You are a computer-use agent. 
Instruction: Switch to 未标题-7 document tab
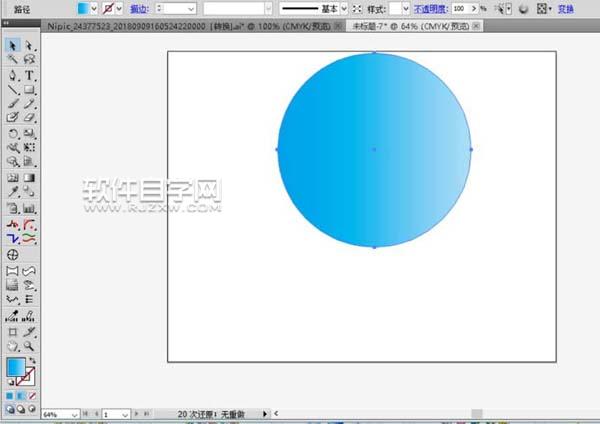click(x=411, y=26)
